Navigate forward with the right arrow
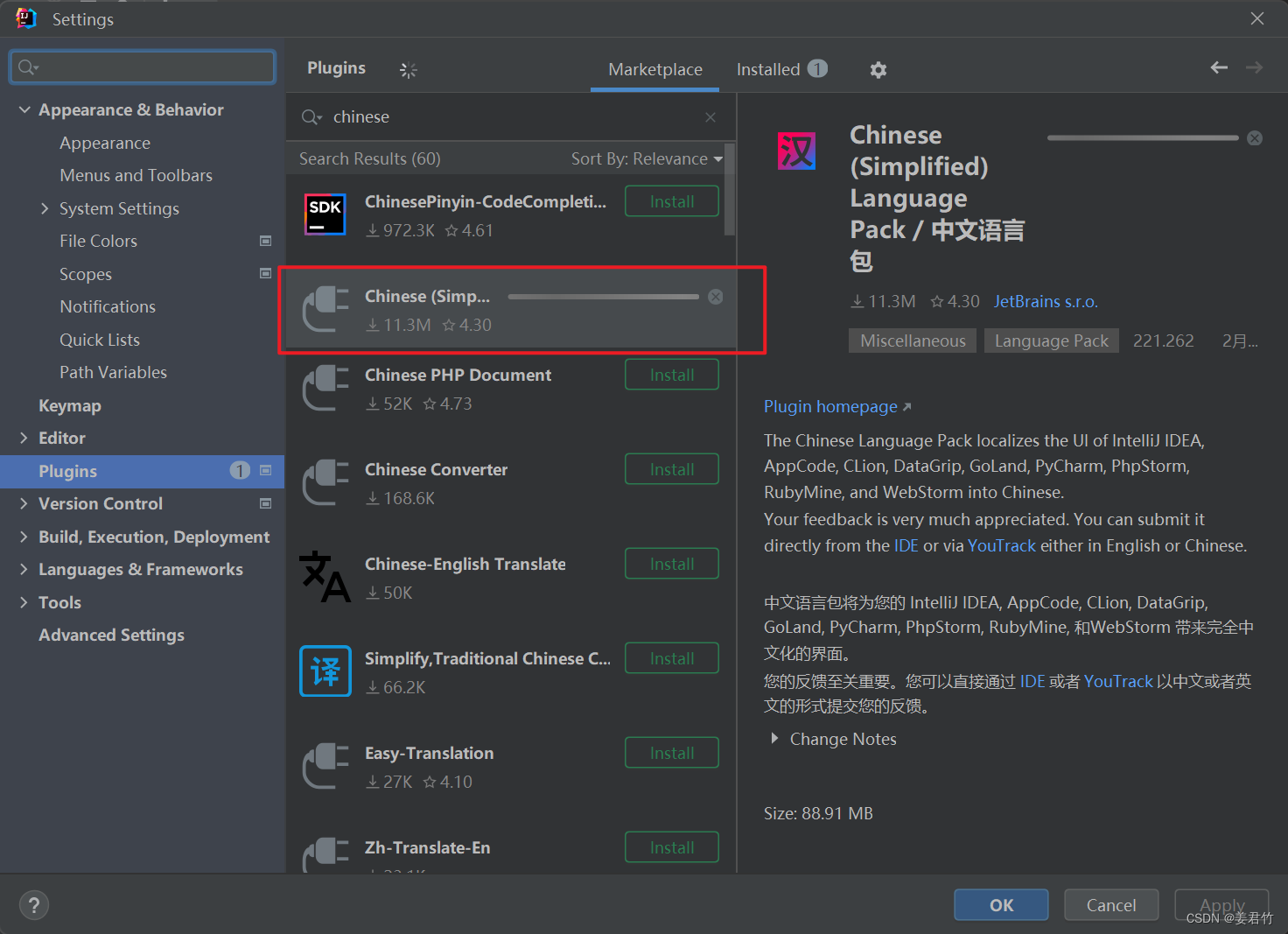 [x=1254, y=67]
